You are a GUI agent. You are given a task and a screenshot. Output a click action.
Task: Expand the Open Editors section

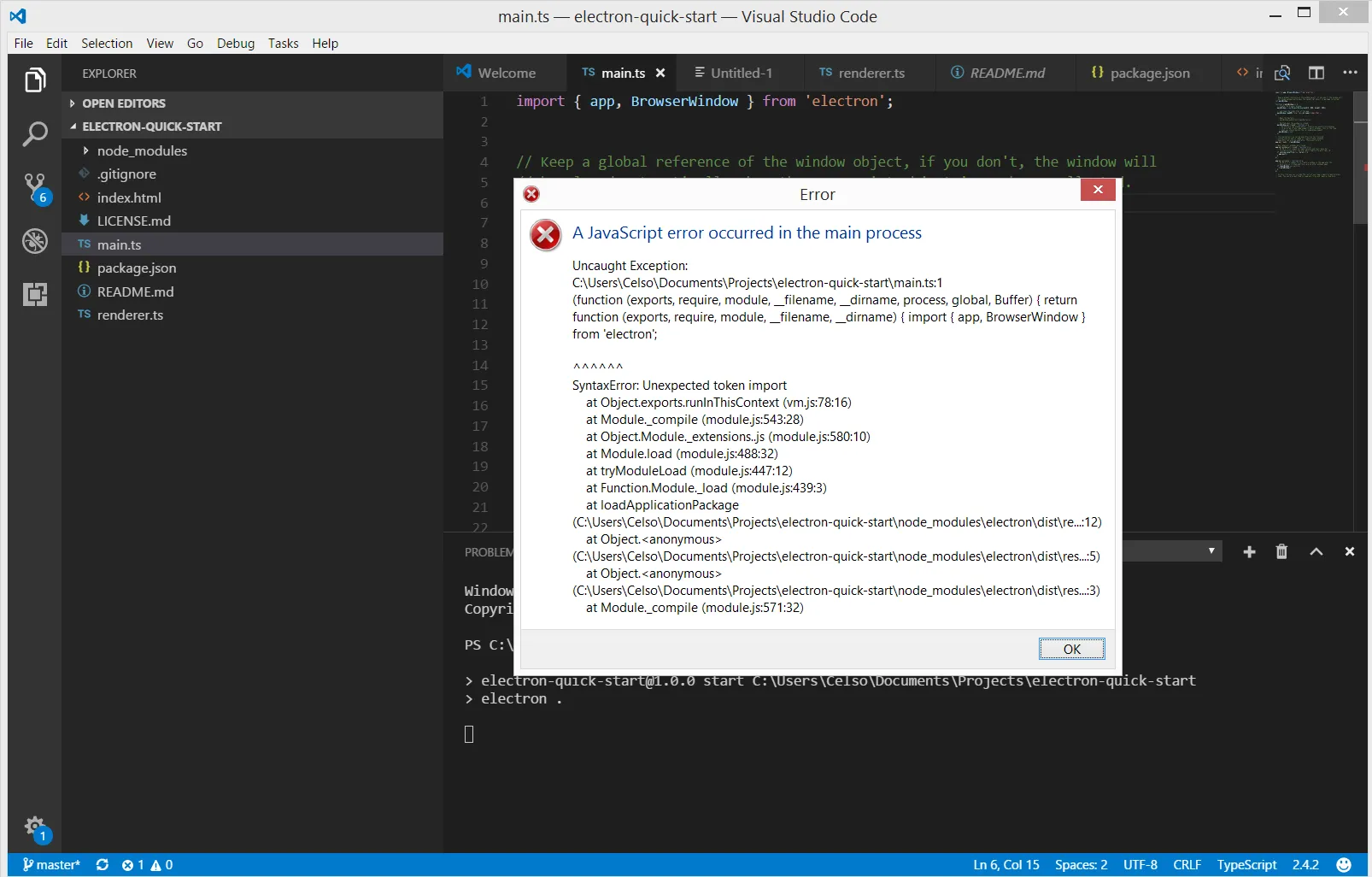pyautogui.click(x=252, y=103)
